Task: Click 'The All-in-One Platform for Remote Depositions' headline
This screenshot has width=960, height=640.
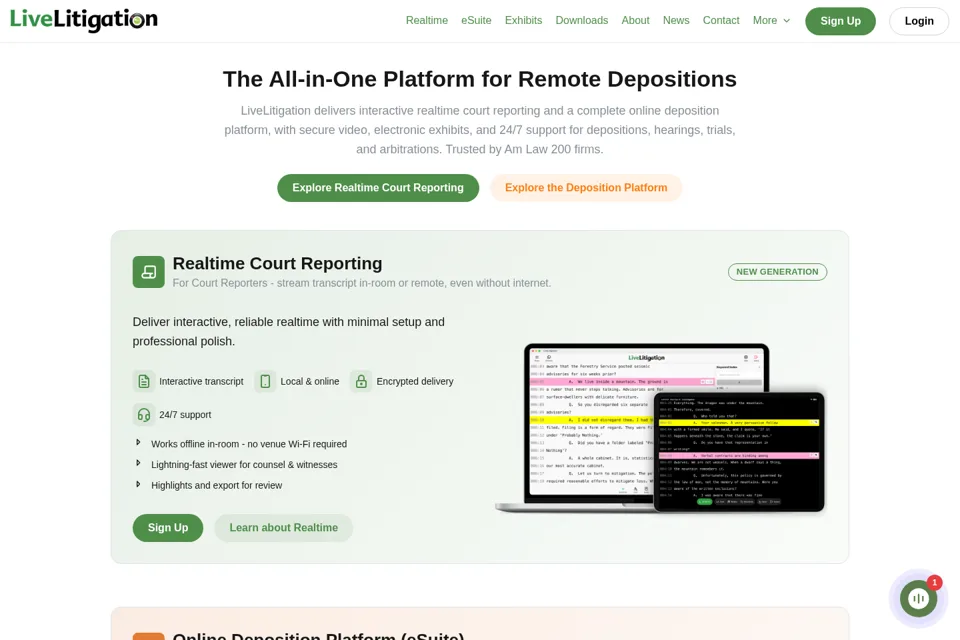Action: click(x=479, y=79)
